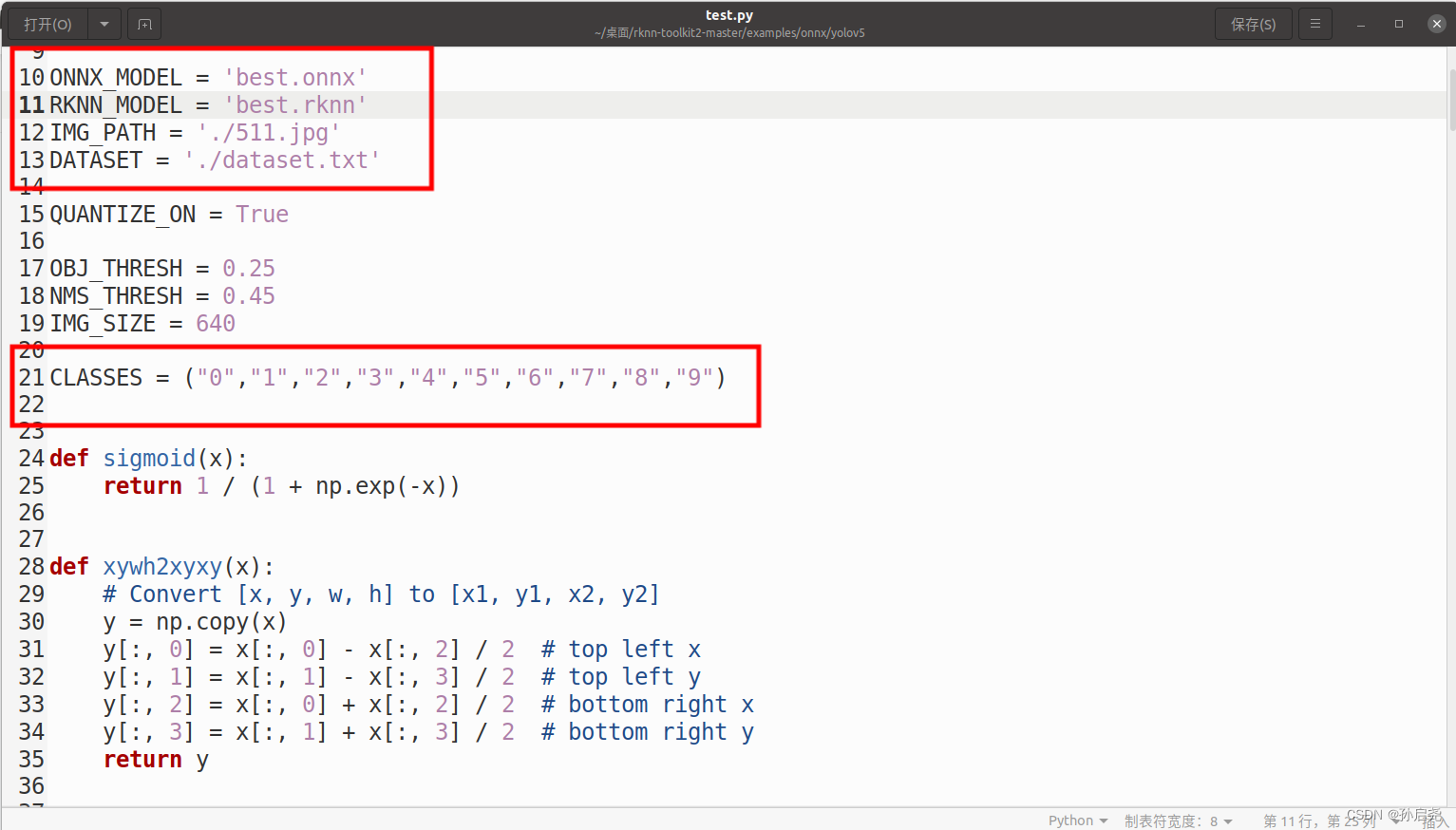Click the xywh2xyxy function name

(162, 566)
